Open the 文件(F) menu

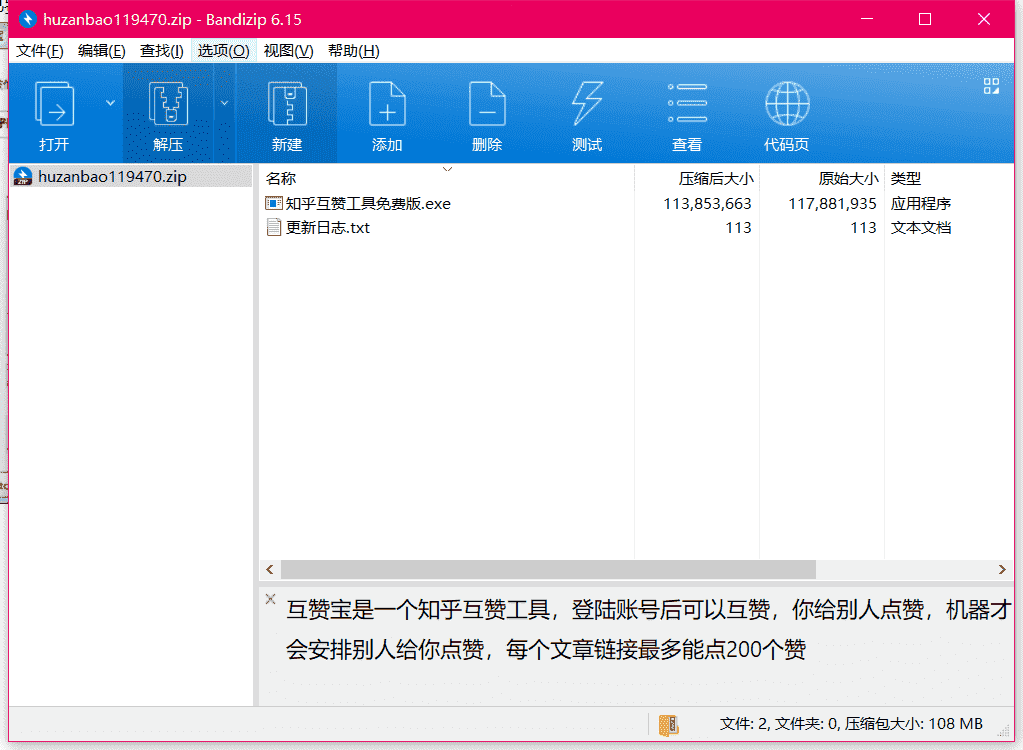click(x=40, y=51)
